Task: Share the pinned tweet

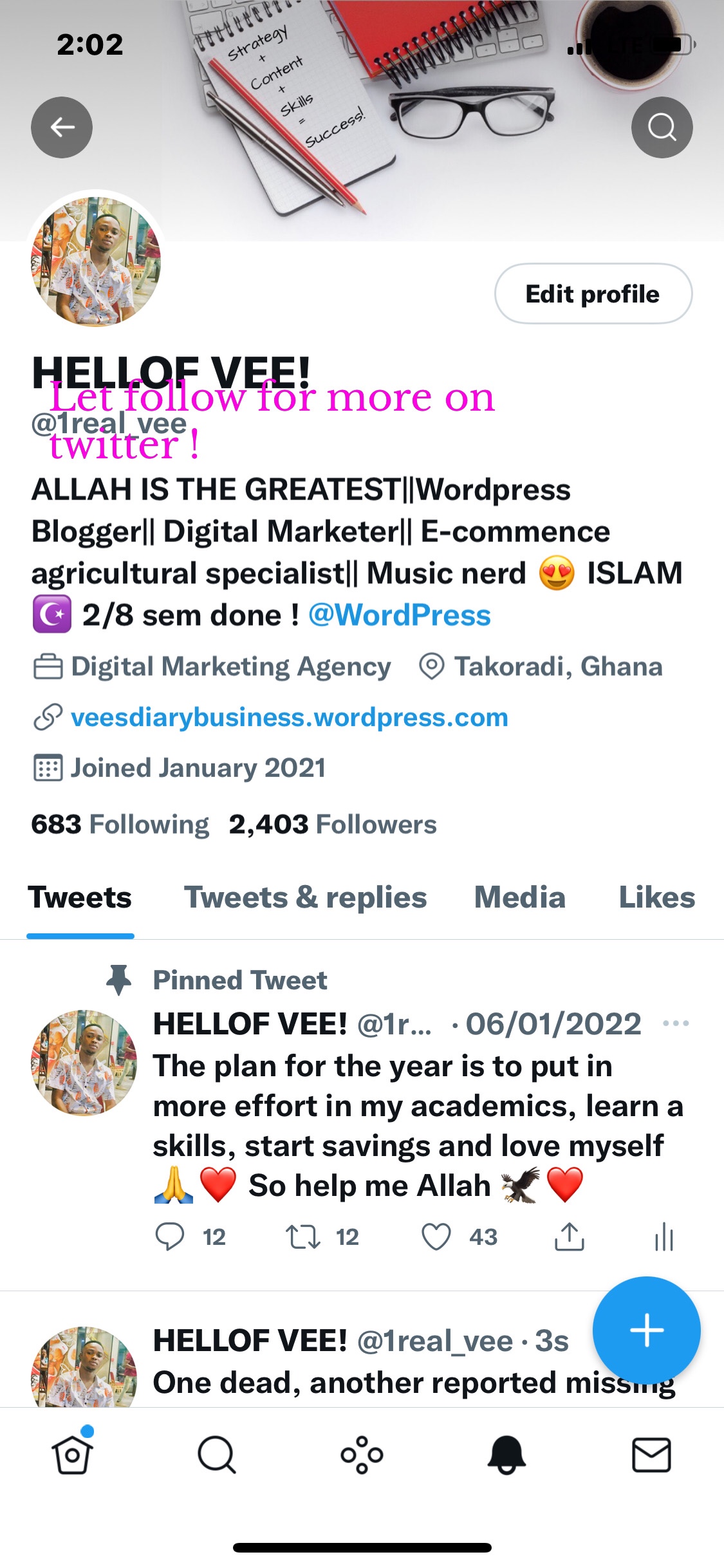Action: point(569,1237)
